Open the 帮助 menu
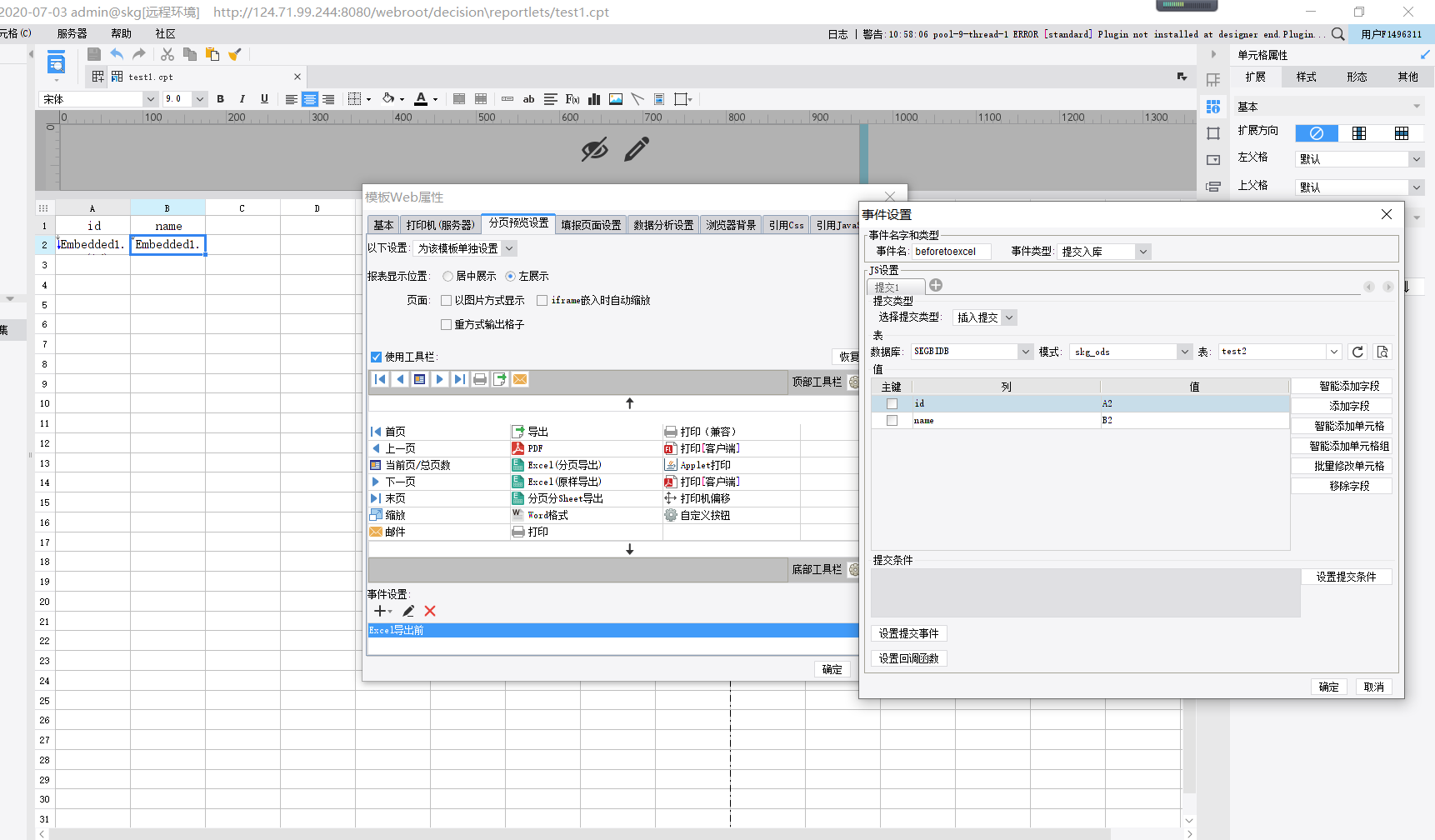The height and width of the screenshot is (840, 1435). pyautogui.click(x=121, y=33)
